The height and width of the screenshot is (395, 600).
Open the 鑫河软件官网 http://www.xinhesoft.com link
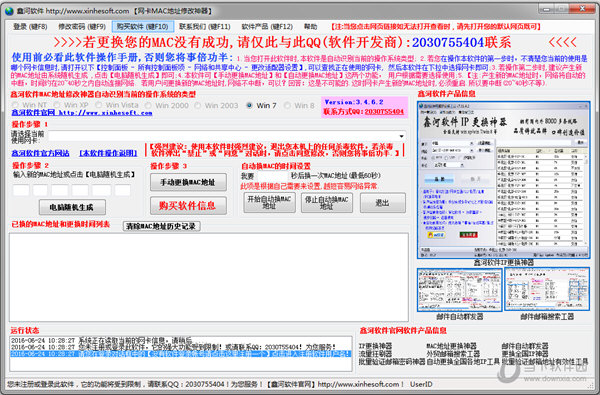82,113
